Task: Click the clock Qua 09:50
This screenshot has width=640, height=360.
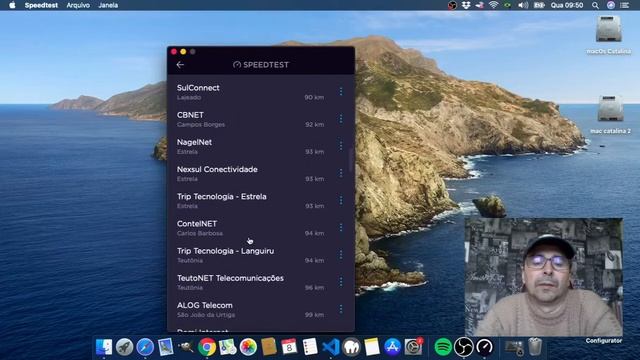Action: (567, 5)
